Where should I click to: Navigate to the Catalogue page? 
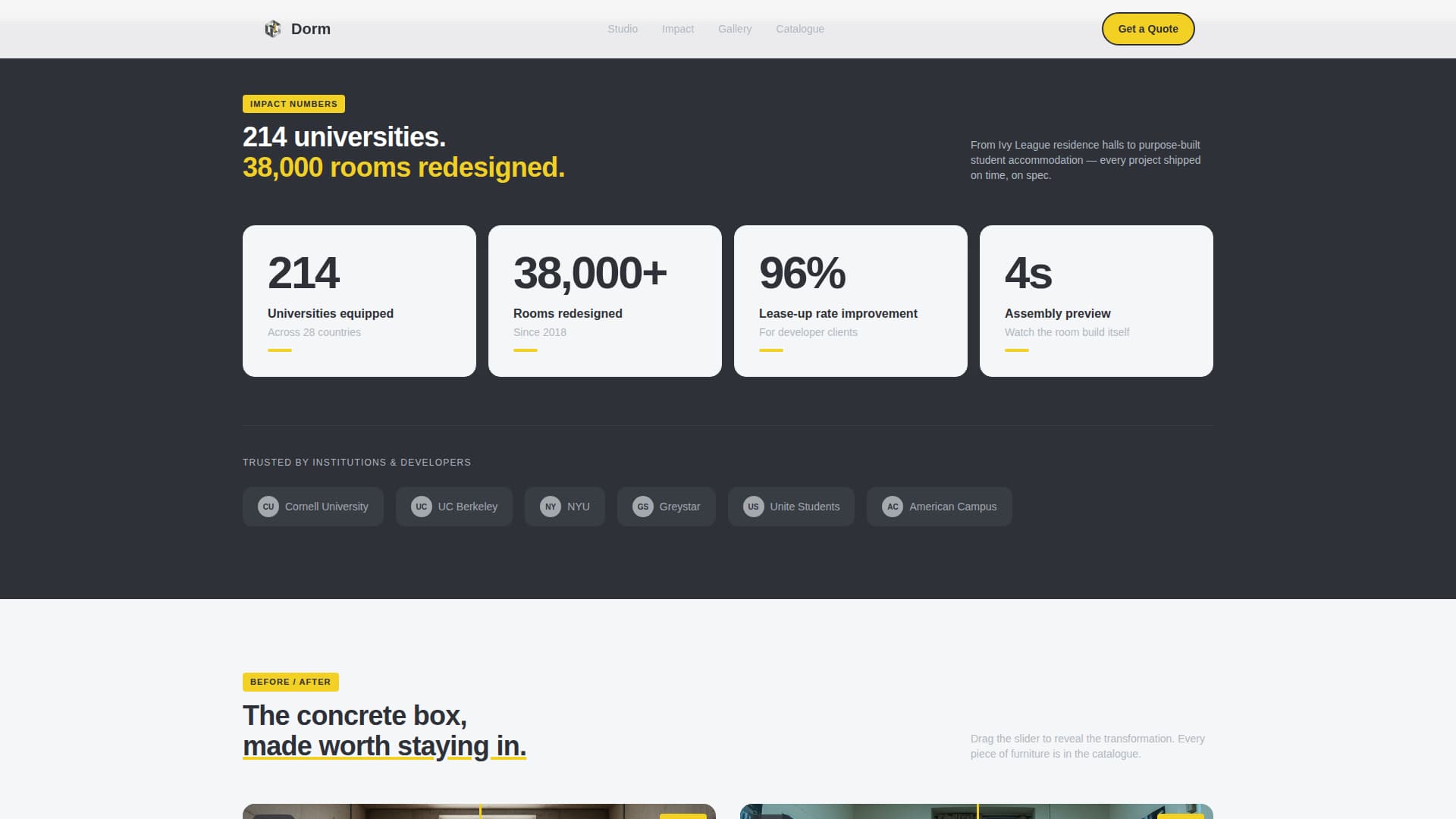pyautogui.click(x=799, y=29)
